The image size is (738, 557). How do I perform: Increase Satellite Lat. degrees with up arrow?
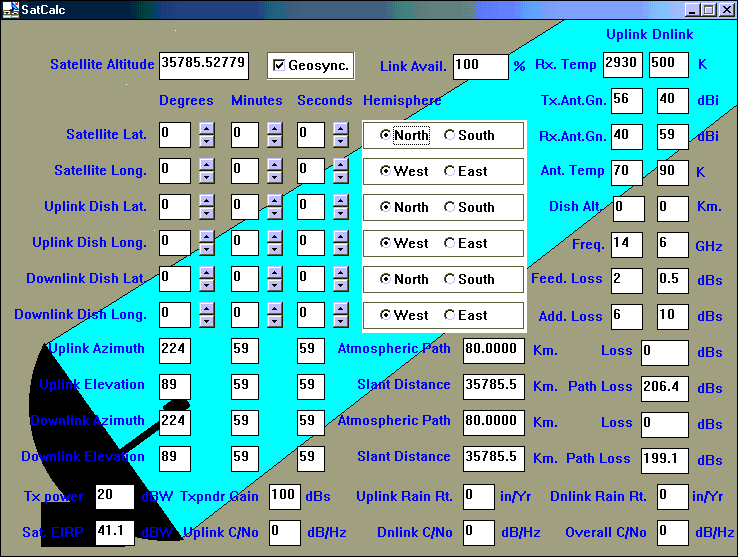click(x=207, y=129)
